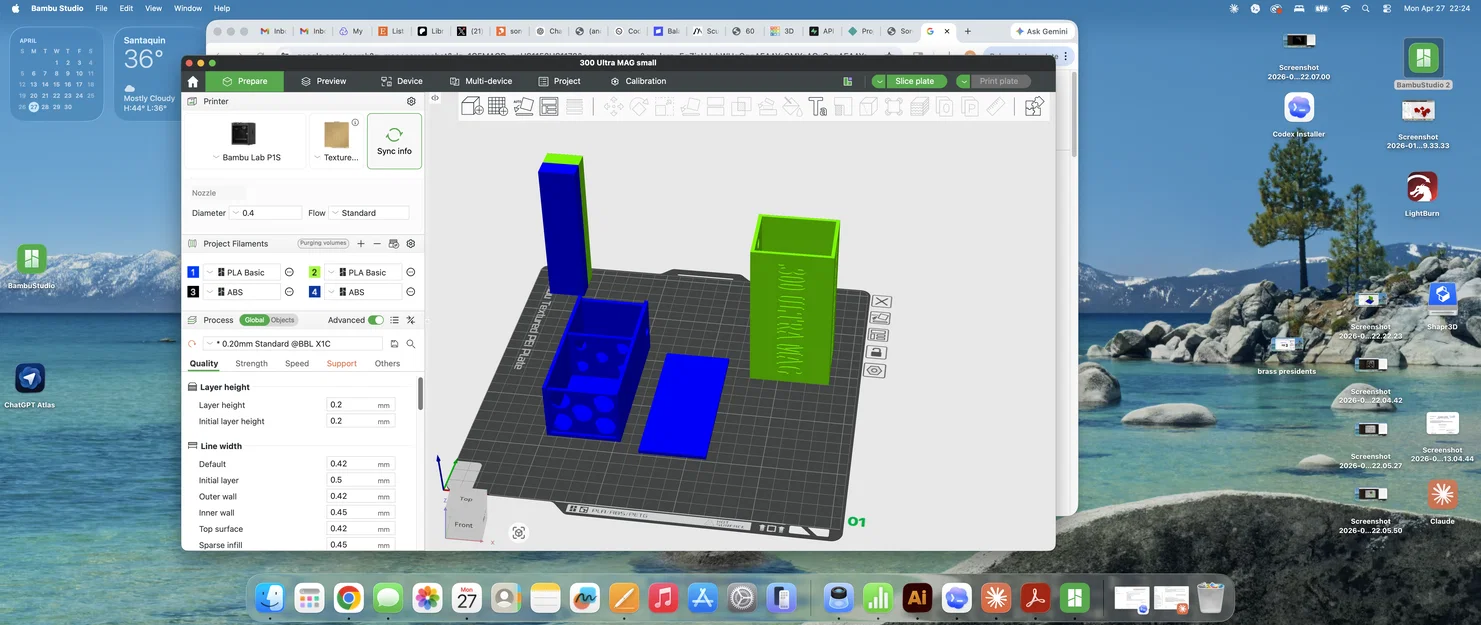Click the plate close X icon
Viewport: 1481px width, 625px height.
[882, 301]
